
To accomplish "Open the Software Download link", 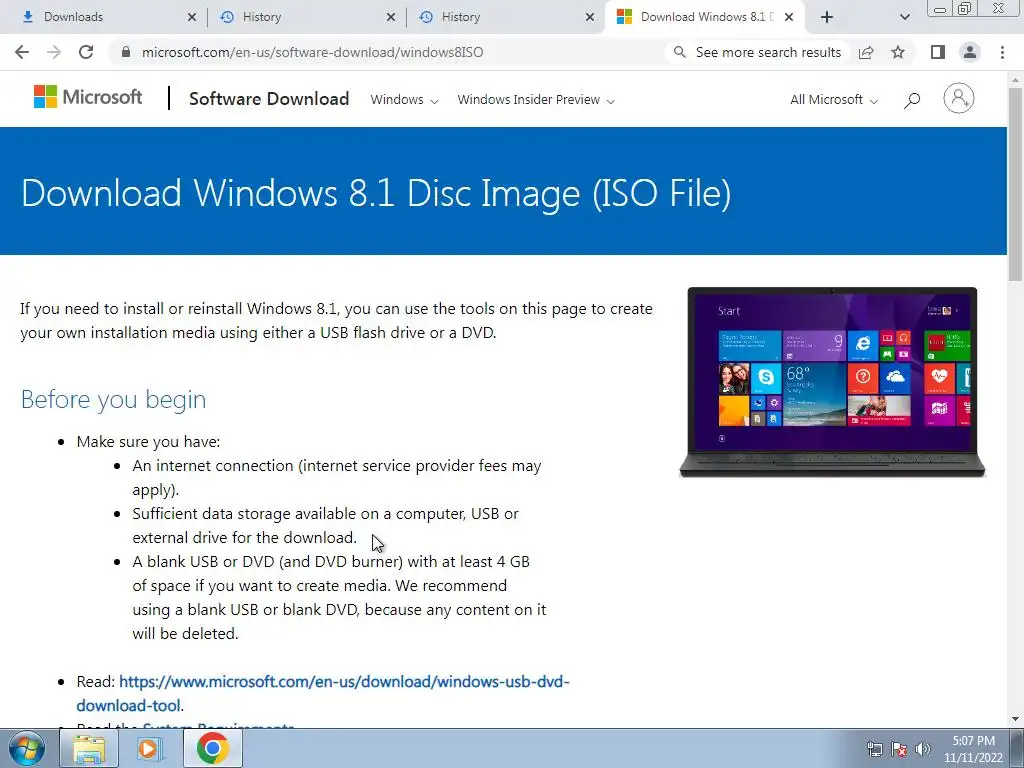I will 269,99.
